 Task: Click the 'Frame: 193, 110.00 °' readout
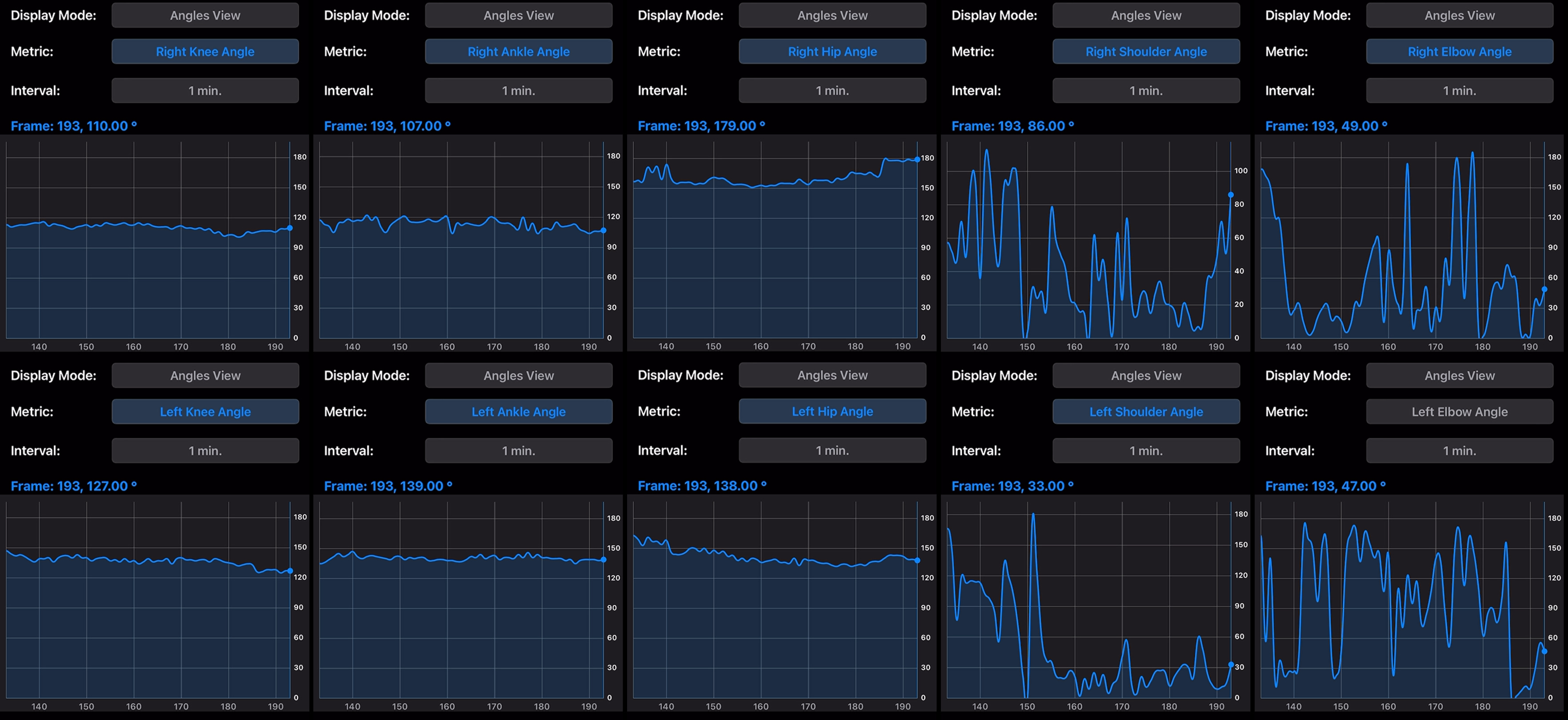click(74, 126)
